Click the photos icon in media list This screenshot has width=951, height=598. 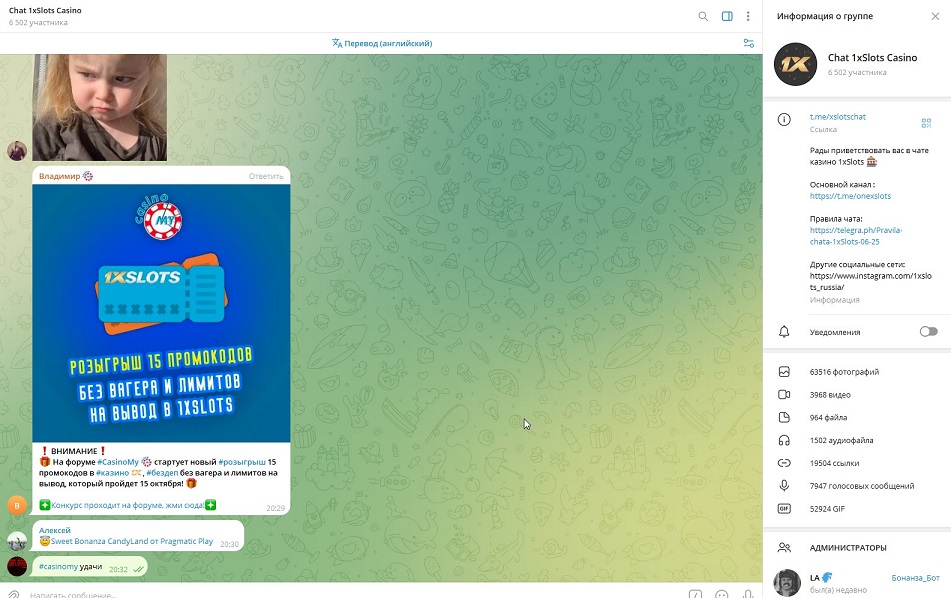coord(784,372)
